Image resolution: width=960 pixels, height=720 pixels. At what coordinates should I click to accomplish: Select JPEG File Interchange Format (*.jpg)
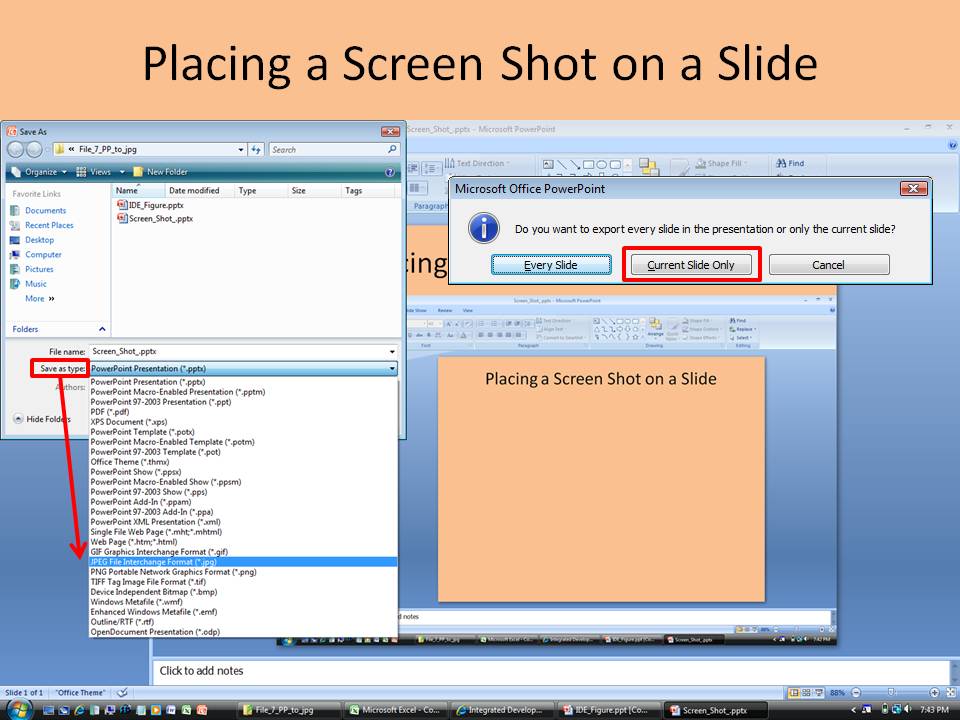[x=243, y=561]
